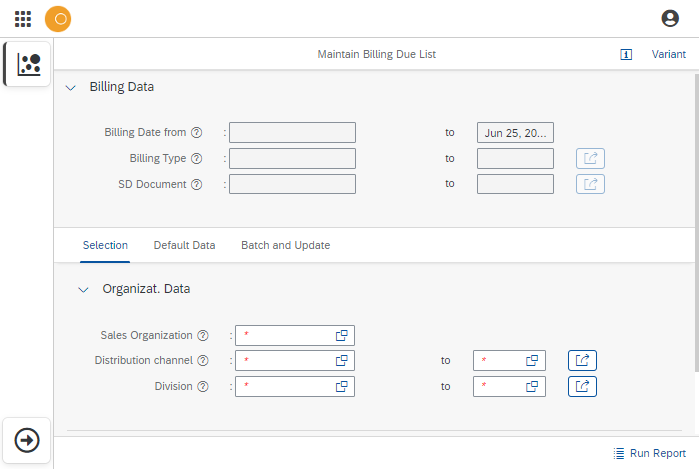
Task: Open the Billing Date 'to' date field
Action: tap(515, 132)
